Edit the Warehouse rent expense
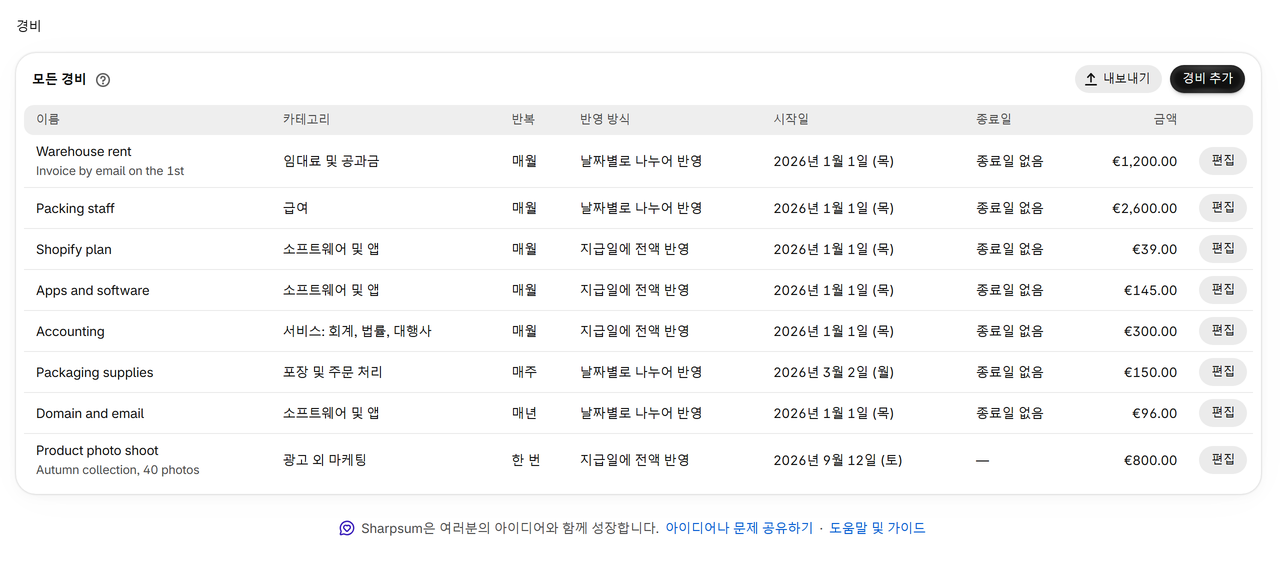 [x=1223, y=161]
